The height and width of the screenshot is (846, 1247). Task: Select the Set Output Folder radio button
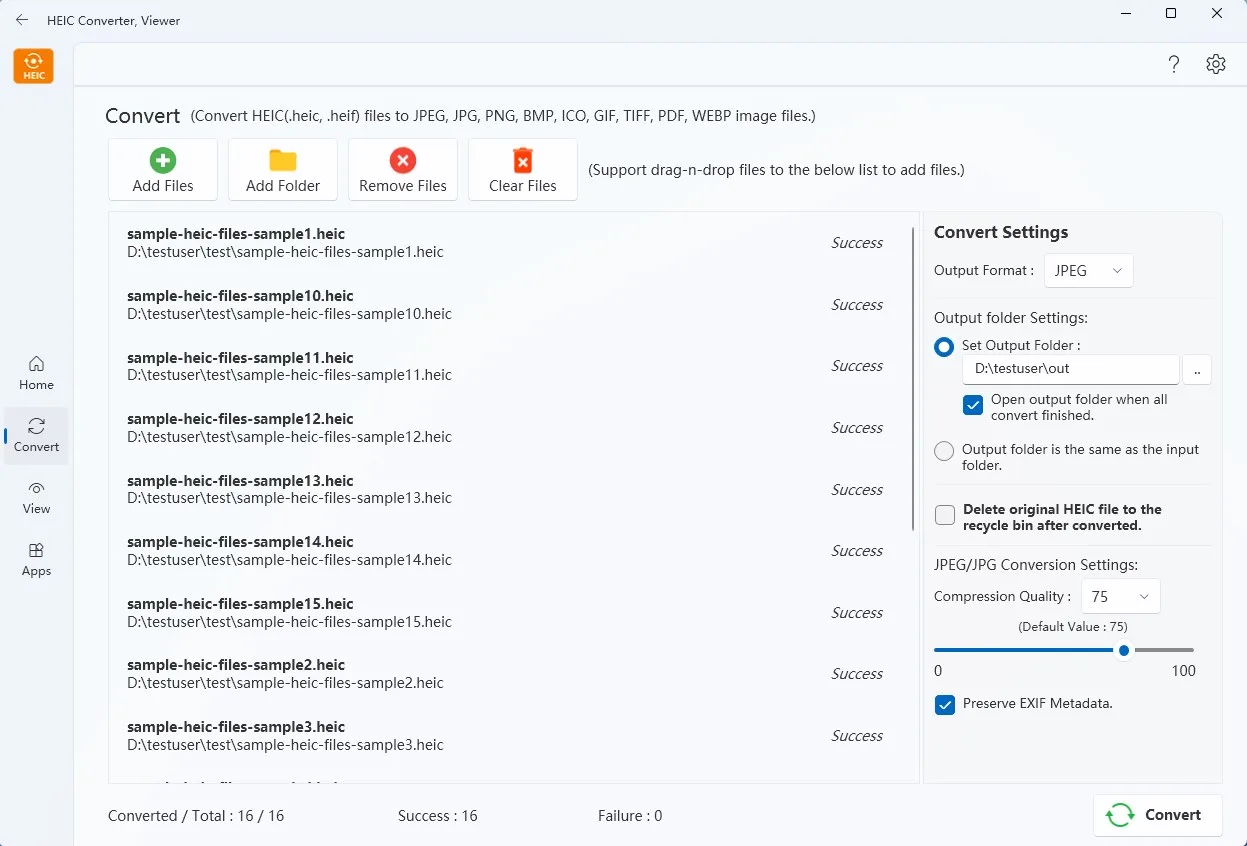pos(944,347)
